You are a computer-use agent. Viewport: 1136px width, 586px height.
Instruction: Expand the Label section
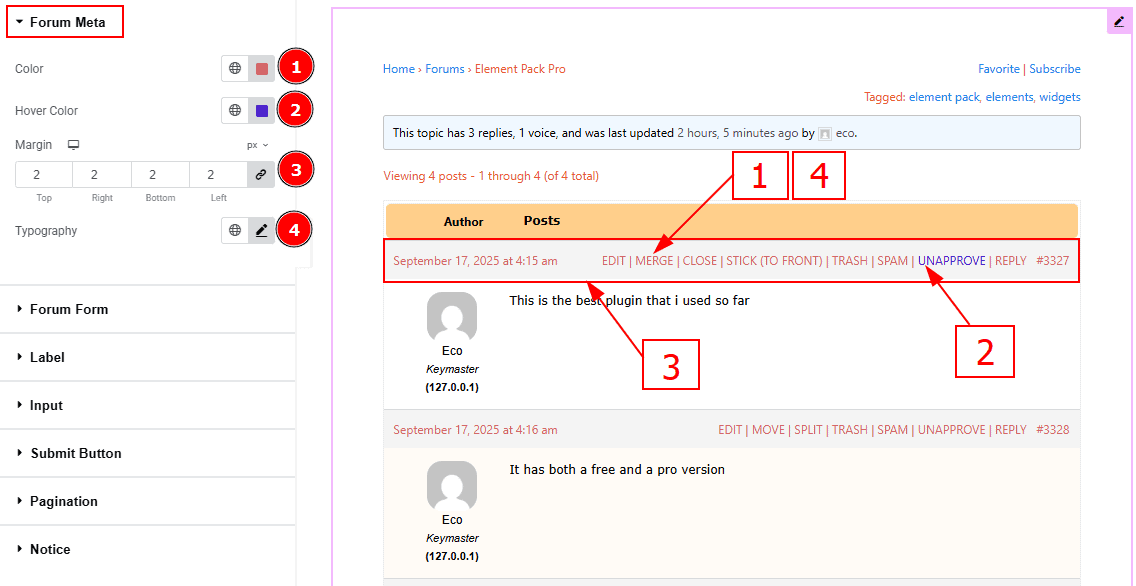tap(148, 357)
